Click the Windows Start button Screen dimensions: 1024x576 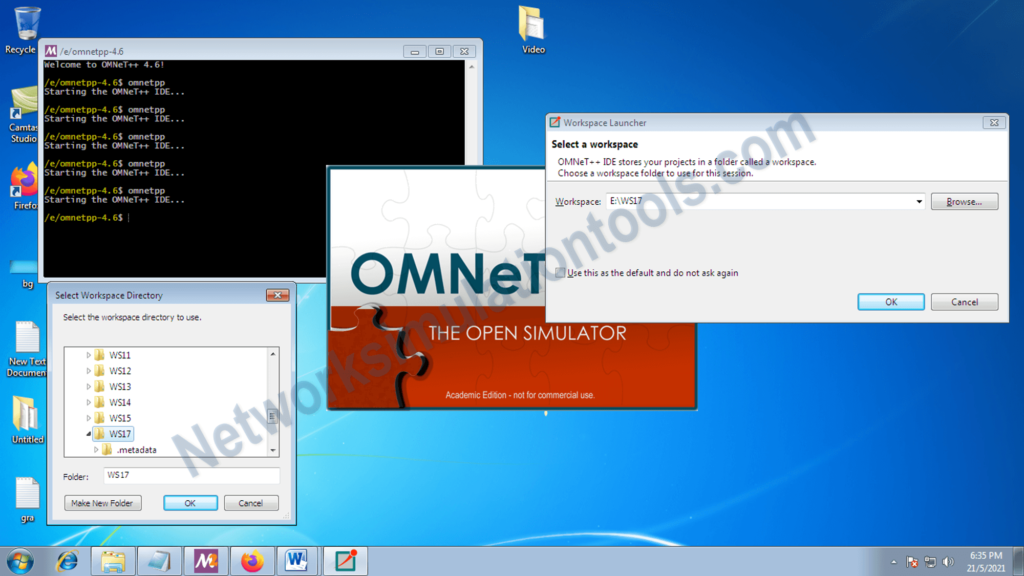tap(18, 561)
